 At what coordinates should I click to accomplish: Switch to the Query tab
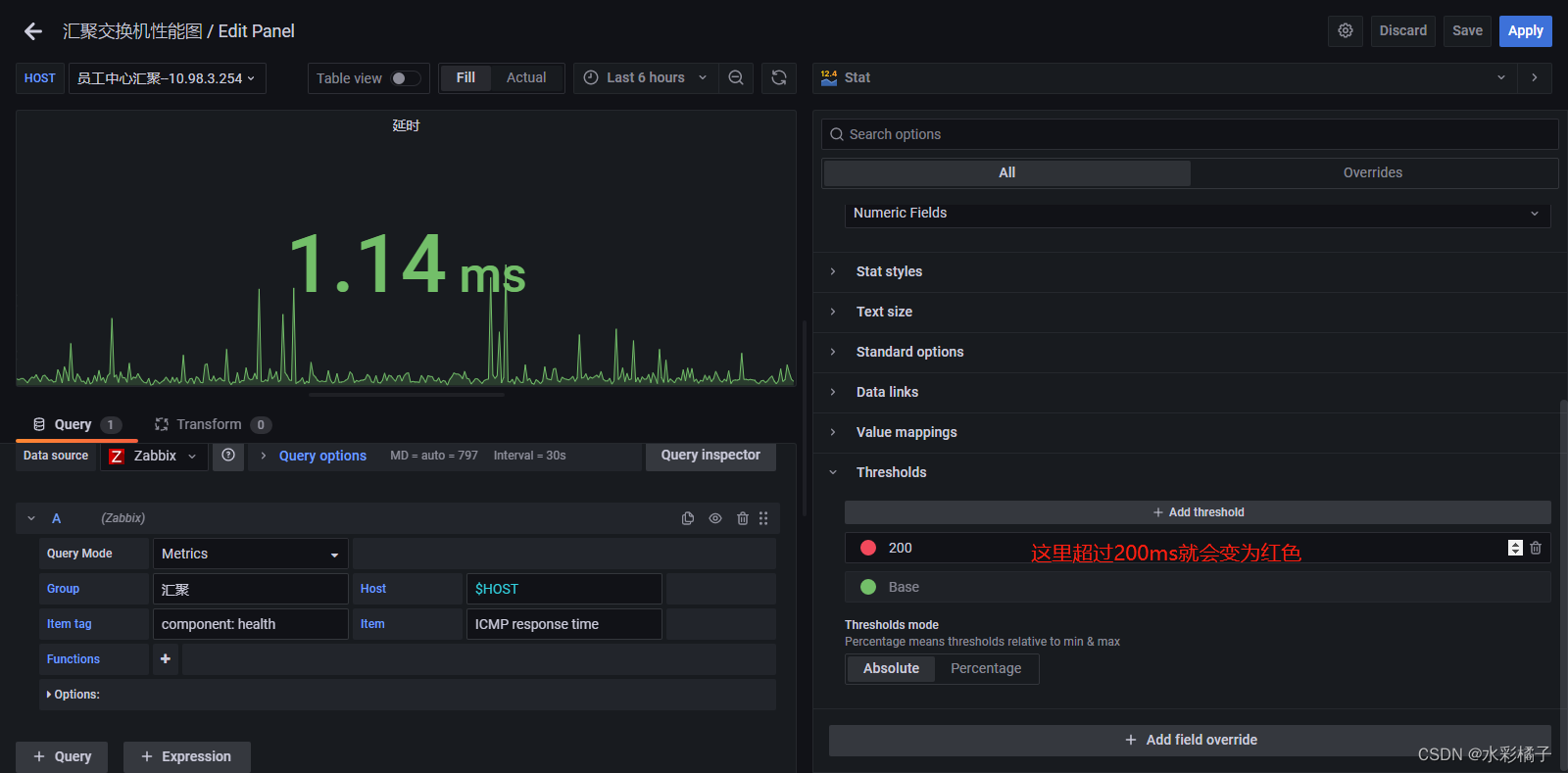click(75, 424)
